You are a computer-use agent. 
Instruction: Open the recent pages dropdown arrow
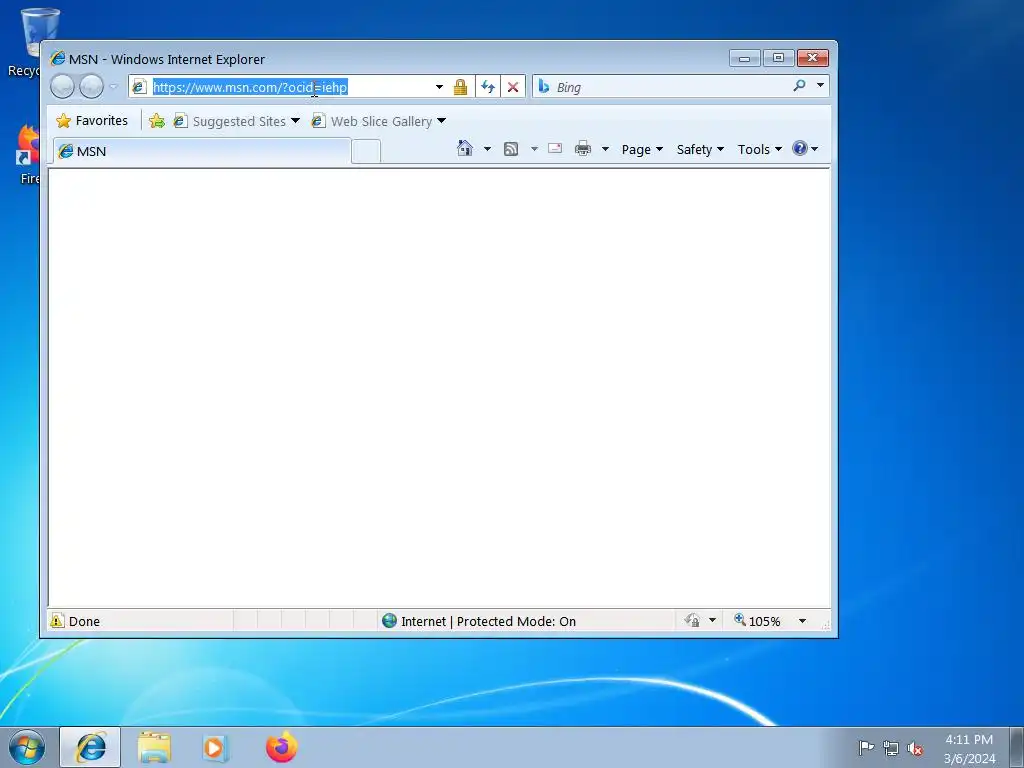point(114,86)
